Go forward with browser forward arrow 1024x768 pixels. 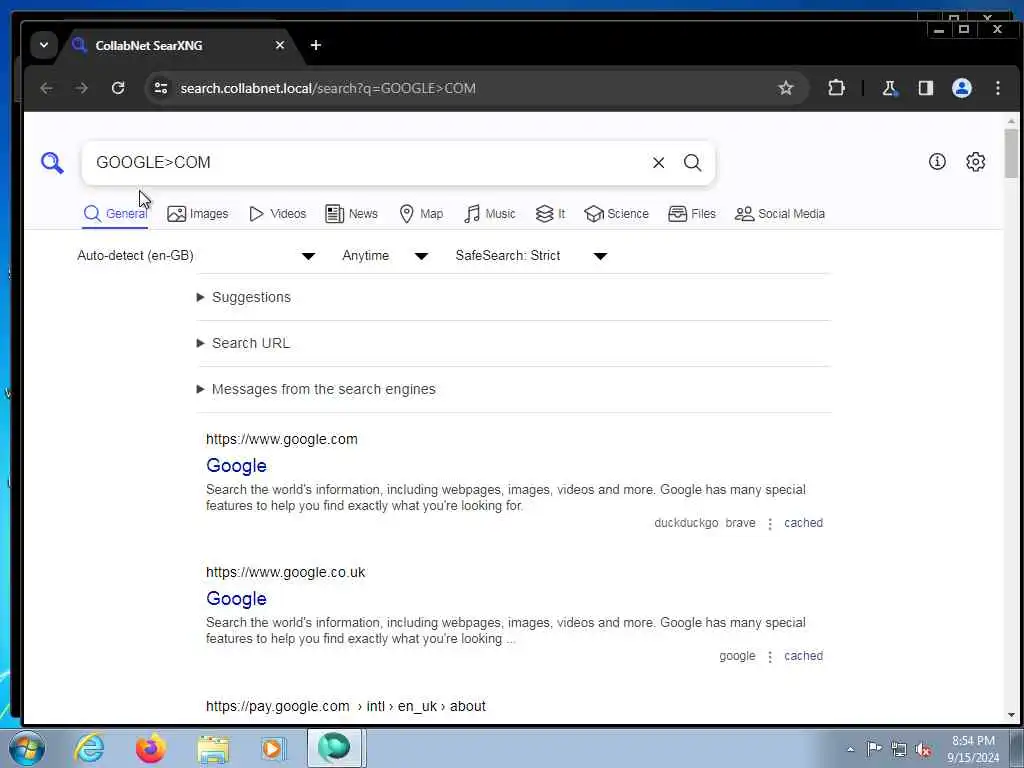coord(82,88)
